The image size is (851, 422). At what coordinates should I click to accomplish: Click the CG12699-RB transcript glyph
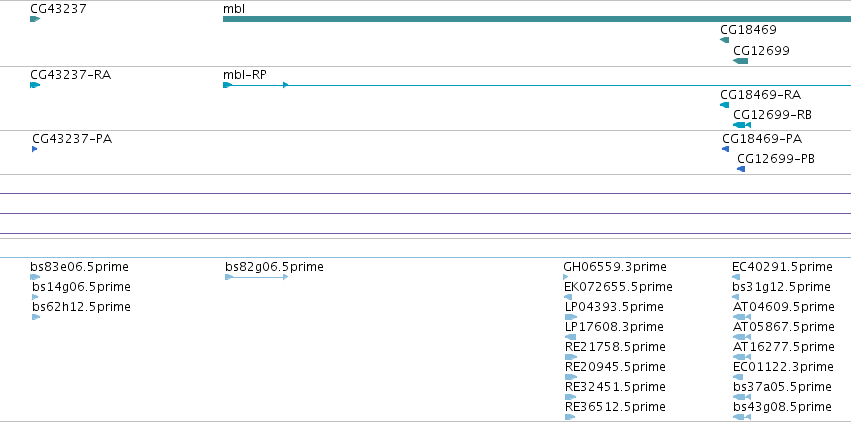[x=742, y=125]
